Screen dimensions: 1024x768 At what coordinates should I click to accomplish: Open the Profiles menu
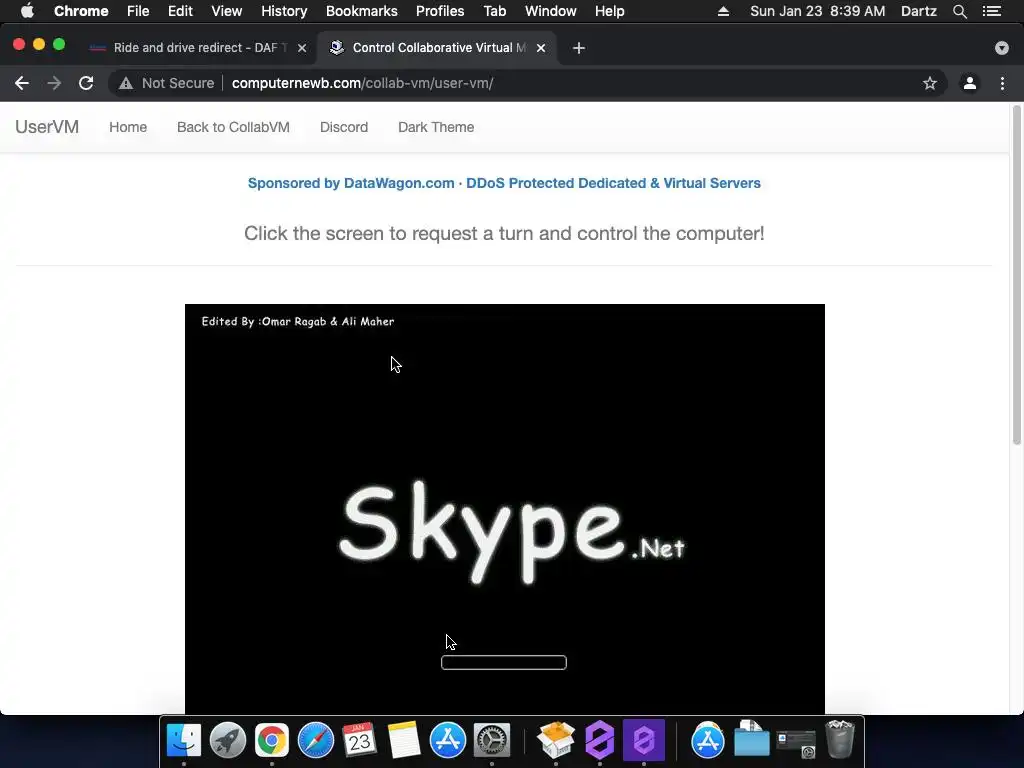(440, 11)
